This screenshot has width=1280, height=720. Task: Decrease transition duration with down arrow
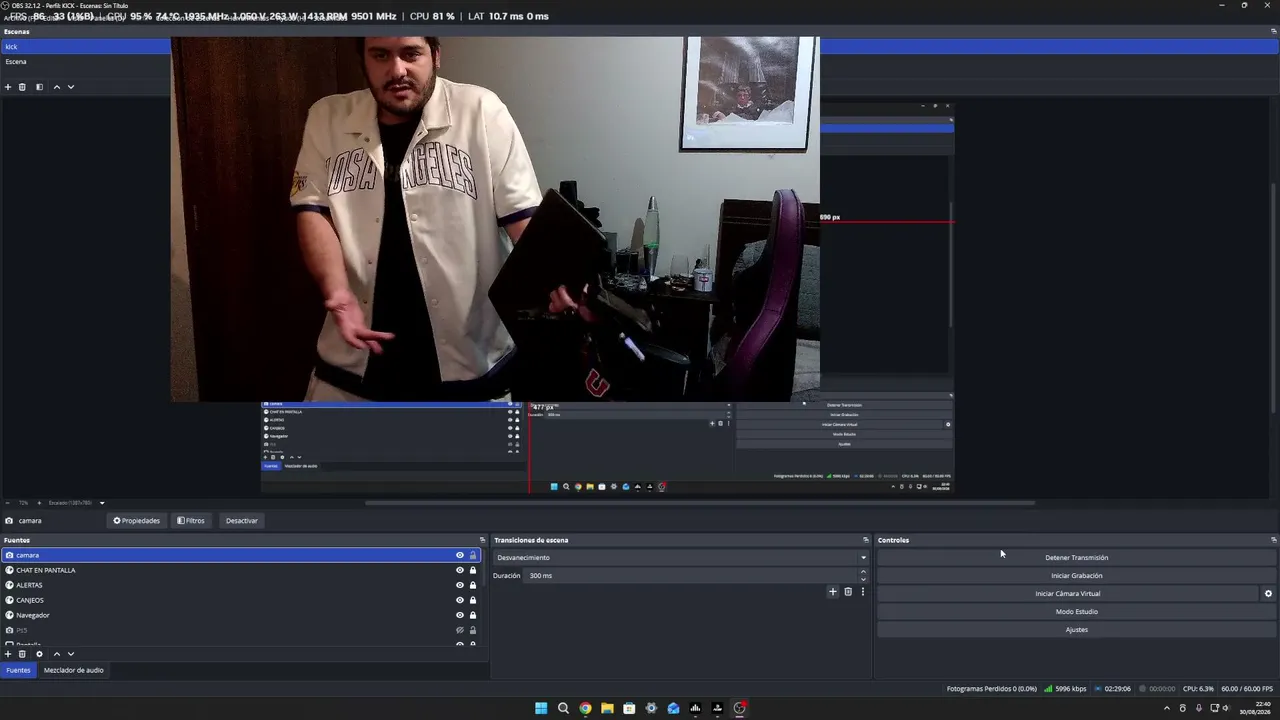tap(863, 579)
